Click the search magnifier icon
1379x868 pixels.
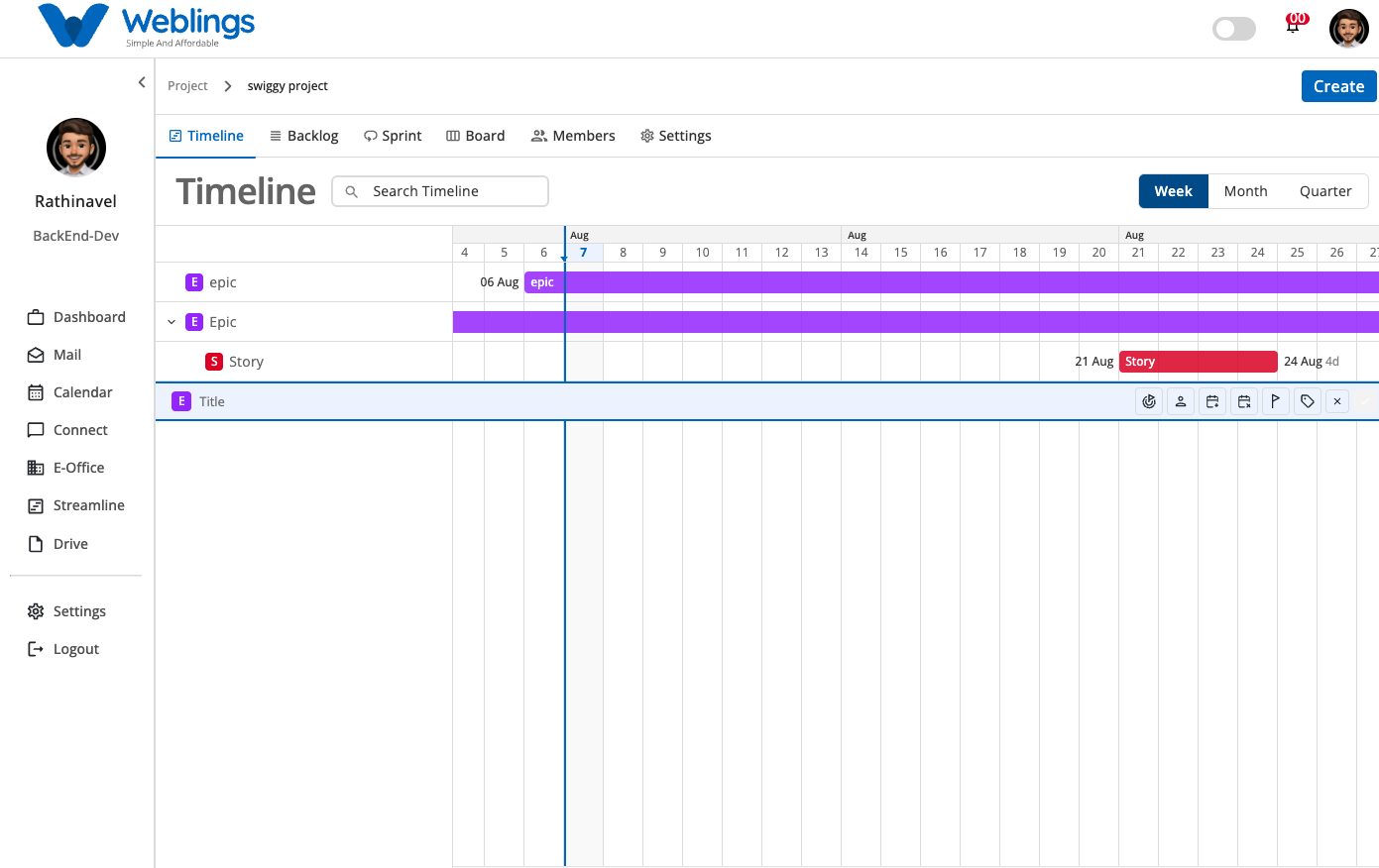click(351, 191)
